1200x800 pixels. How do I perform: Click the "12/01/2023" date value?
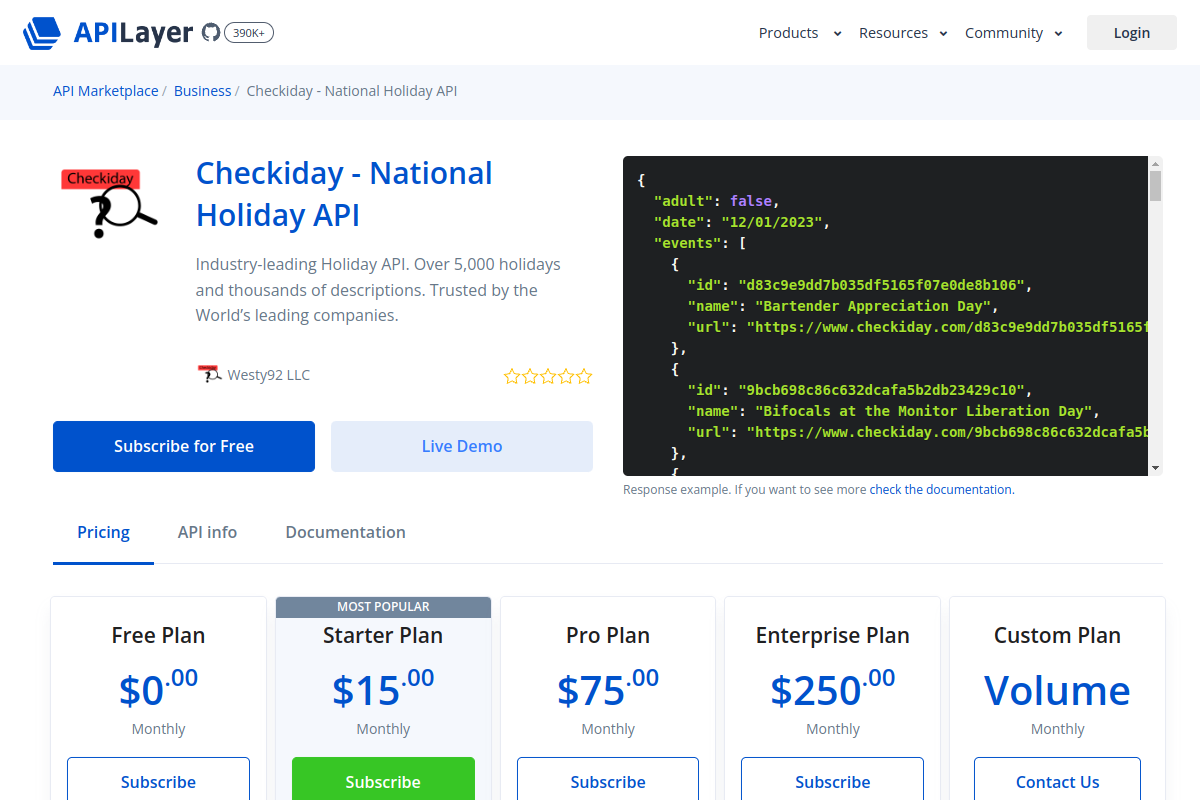[771, 222]
